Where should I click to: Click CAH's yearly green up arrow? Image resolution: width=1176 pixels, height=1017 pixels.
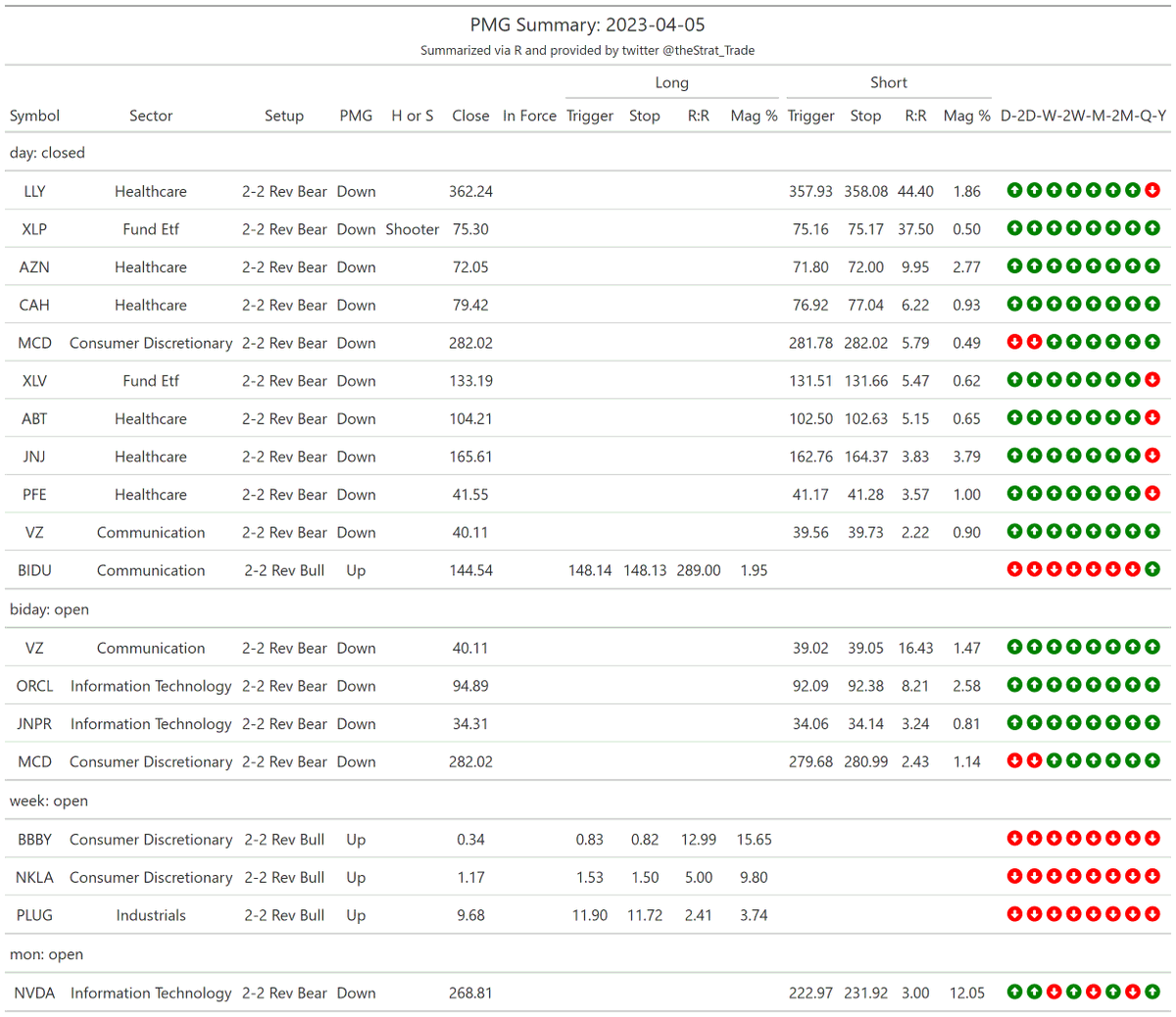pyautogui.click(x=1152, y=305)
